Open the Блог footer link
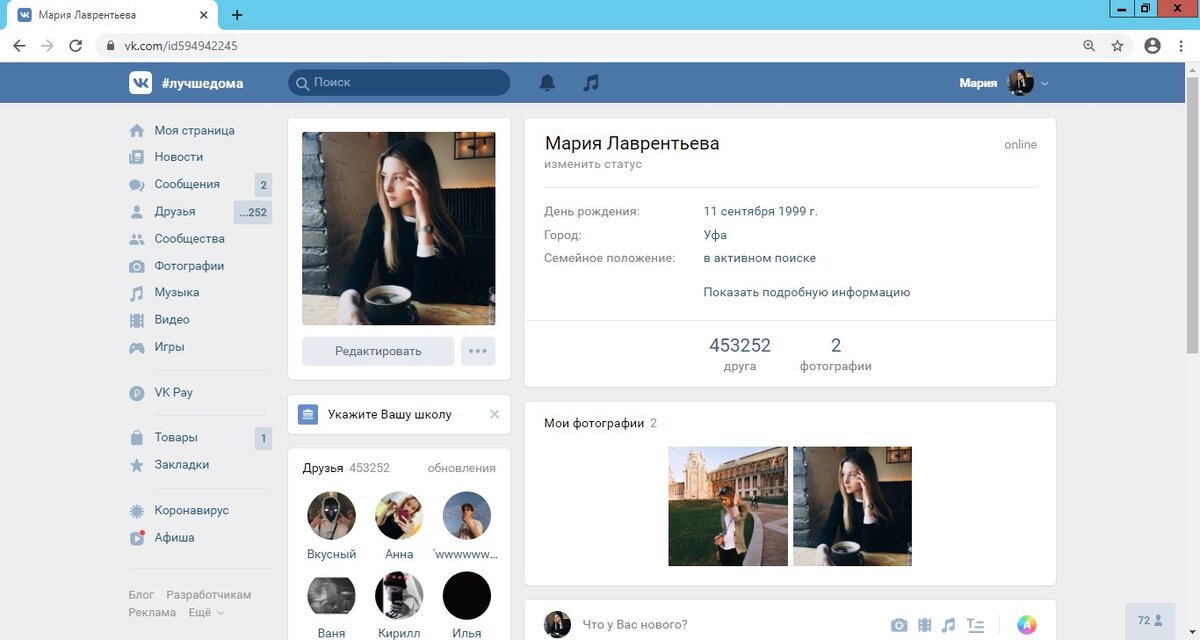The width and height of the screenshot is (1200, 640). (x=141, y=595)
